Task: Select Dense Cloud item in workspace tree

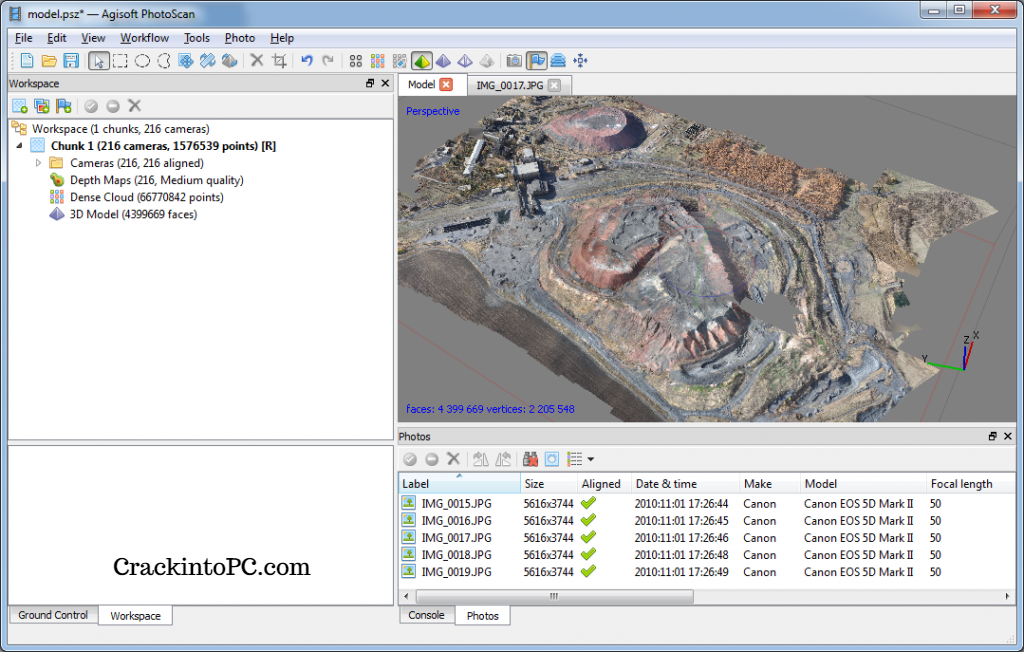Action: tap(146, 197)
